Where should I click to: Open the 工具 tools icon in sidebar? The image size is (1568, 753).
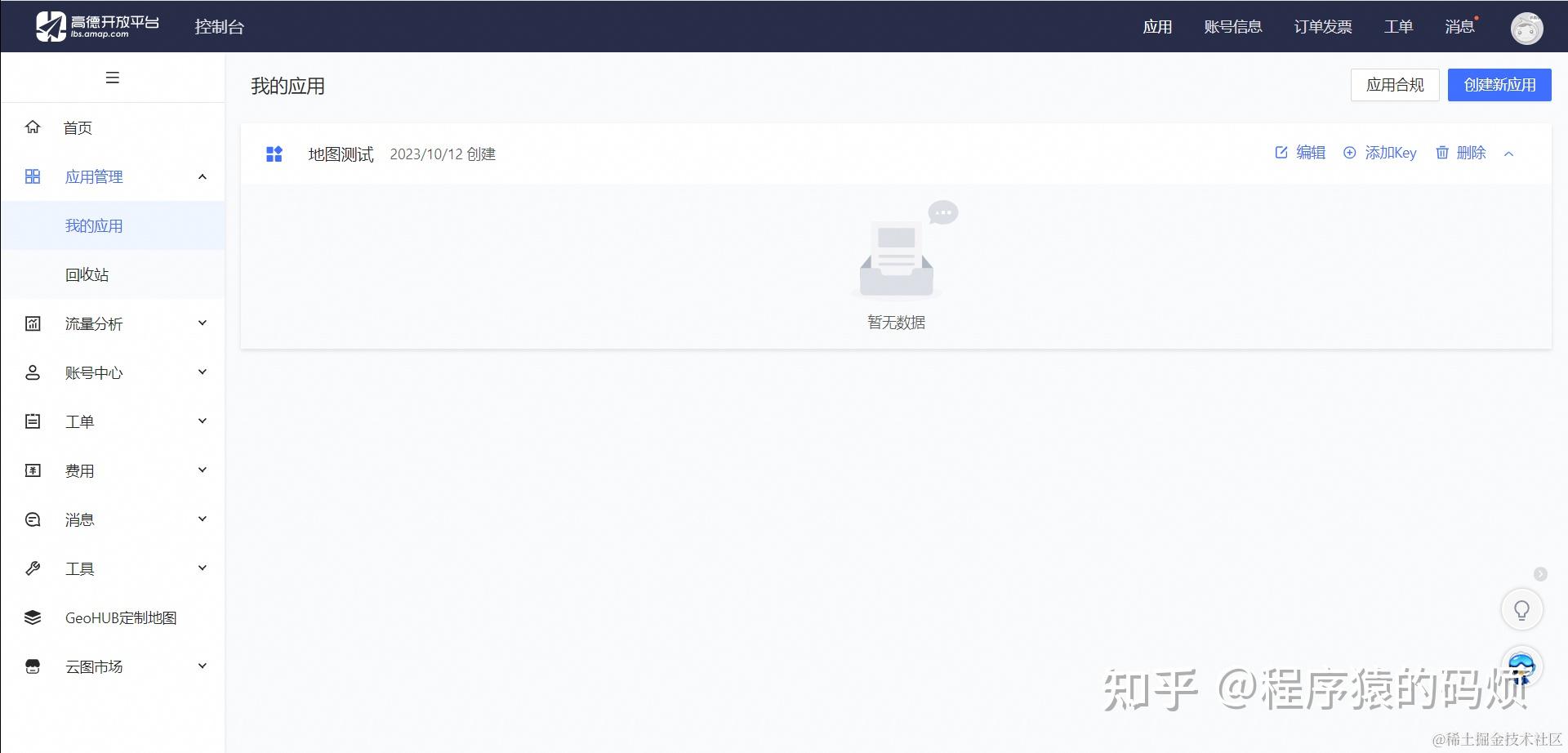click(x=33, y=568)
